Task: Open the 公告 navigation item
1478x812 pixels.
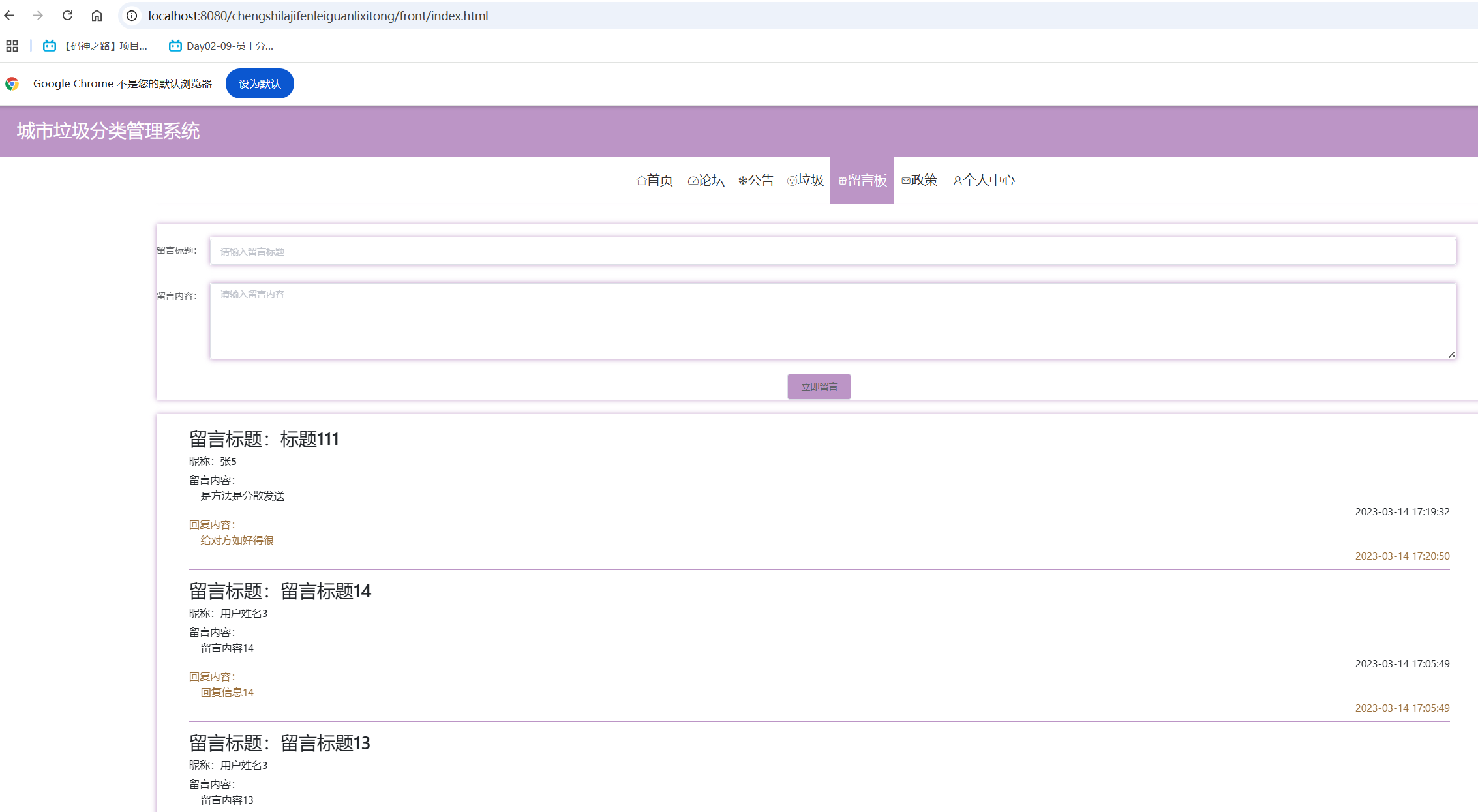Action: (x=756, y=180)
